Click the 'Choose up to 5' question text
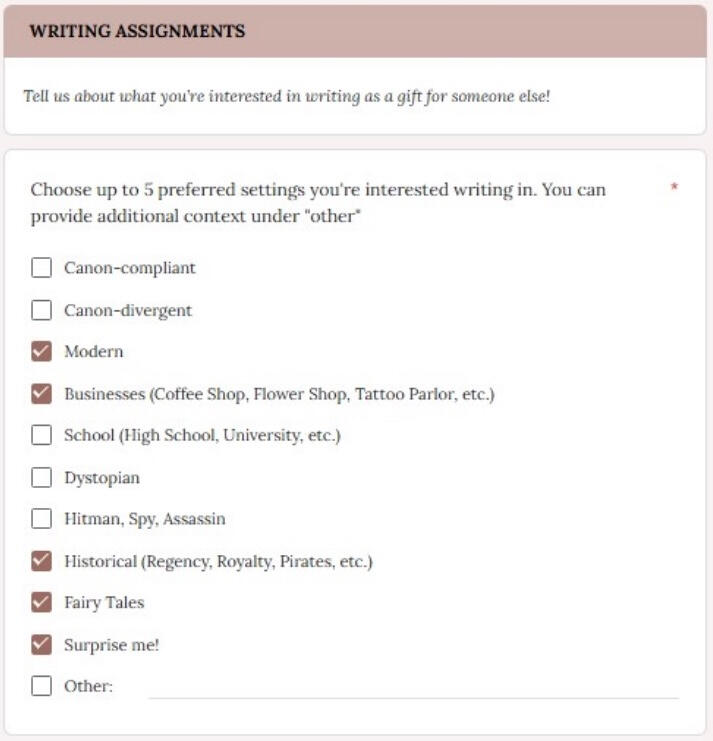 317,202
